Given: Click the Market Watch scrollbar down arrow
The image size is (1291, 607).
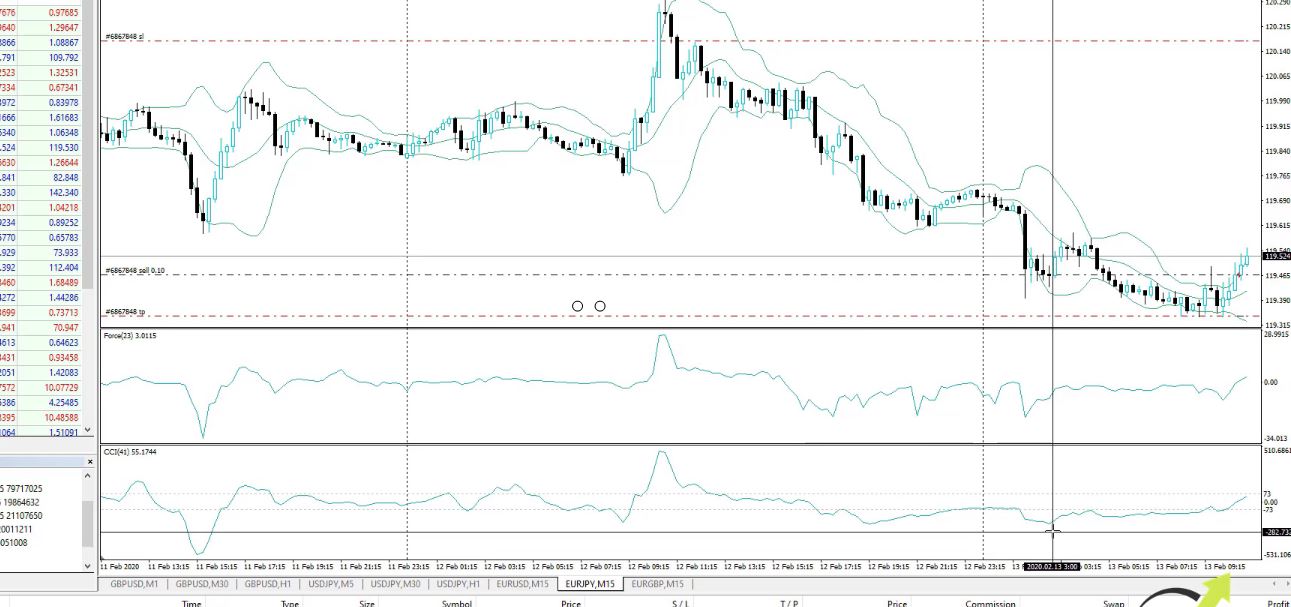Looking at the screenshot, I should coord(86,428).
